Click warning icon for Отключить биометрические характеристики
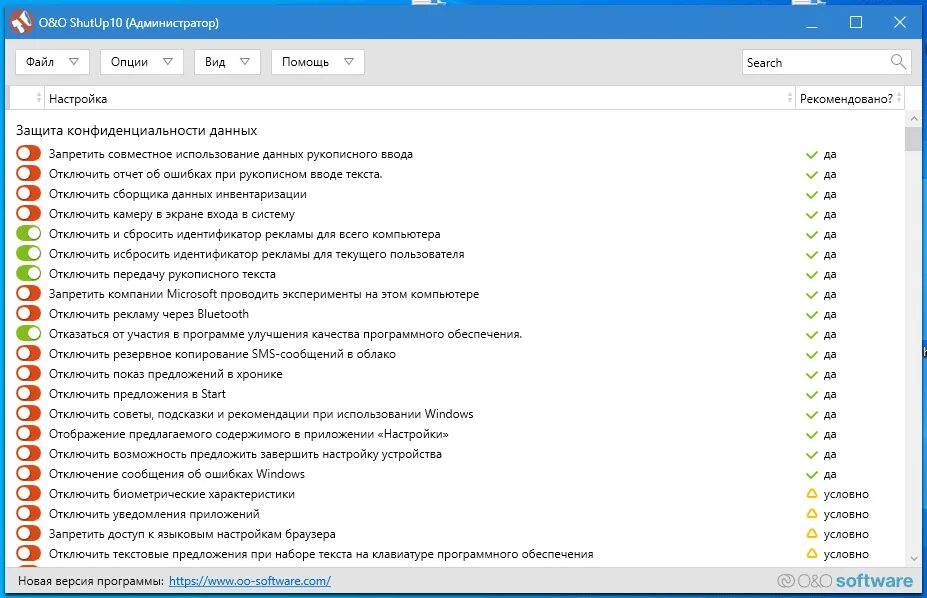Image resolution: width=927 pixels, height=598 pixels. coord(812,493)
